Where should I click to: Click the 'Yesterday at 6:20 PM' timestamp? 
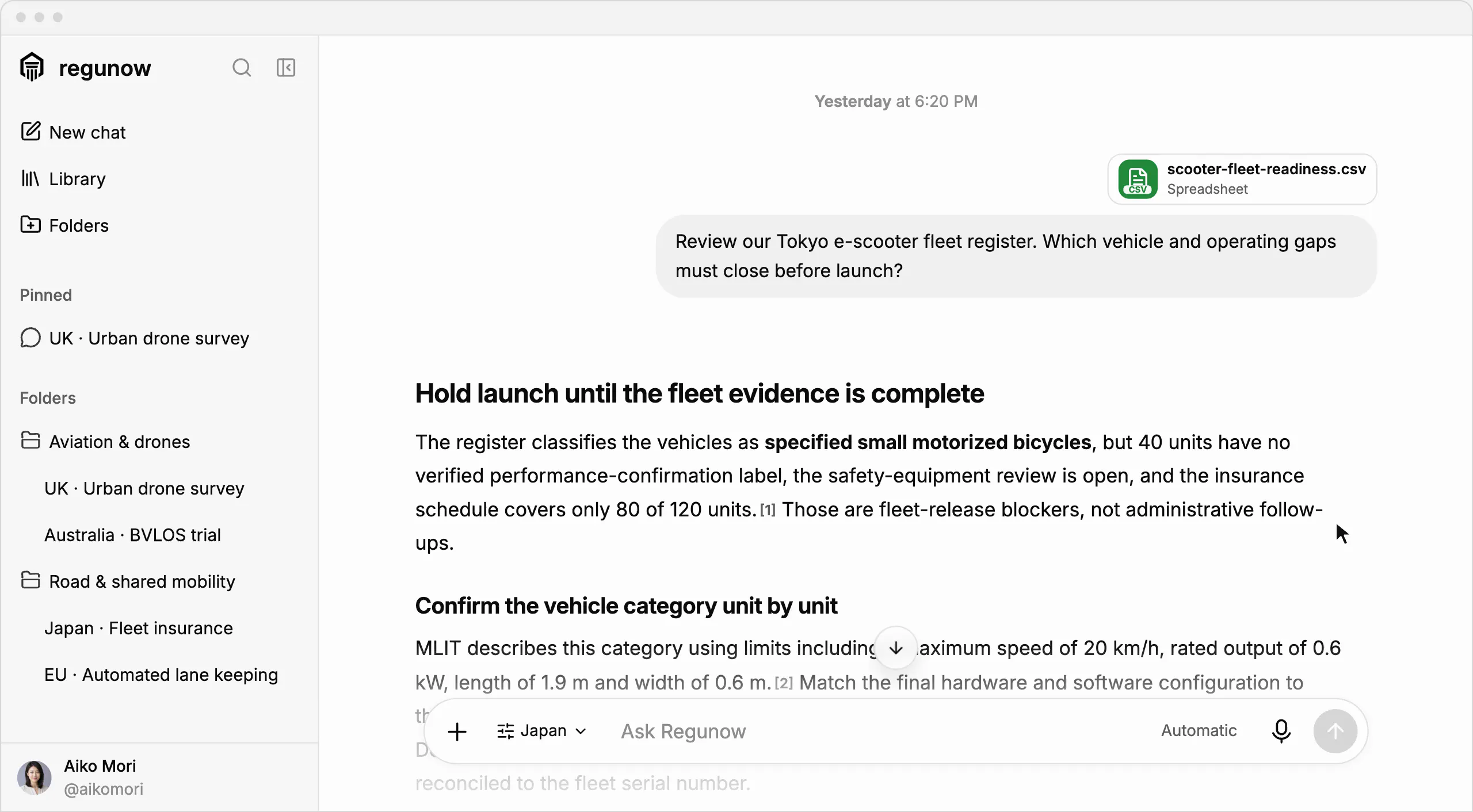[896, 102]
